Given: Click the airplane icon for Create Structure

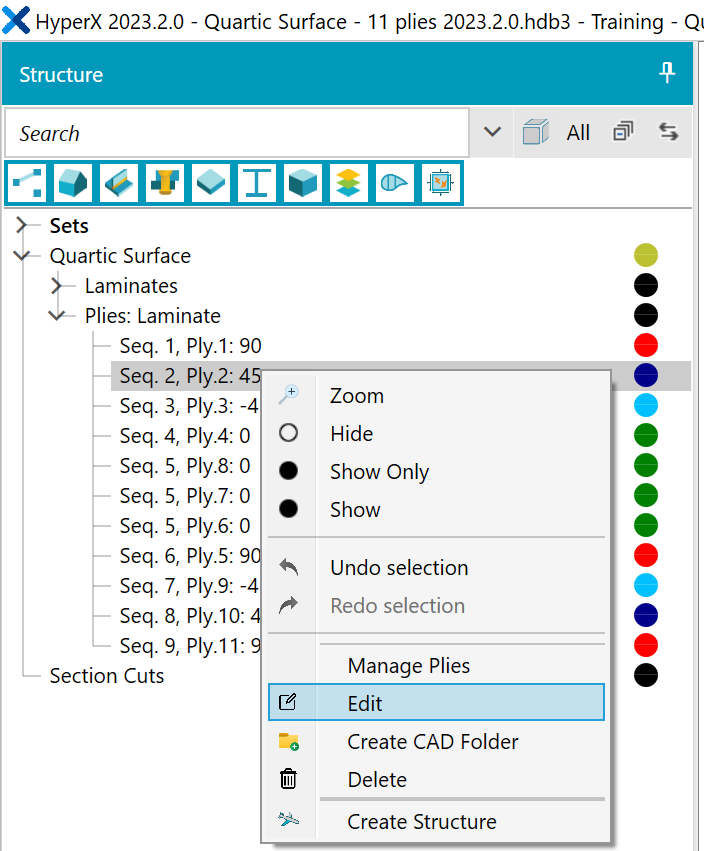Looking at the screenshot, I should pos(288,818).
